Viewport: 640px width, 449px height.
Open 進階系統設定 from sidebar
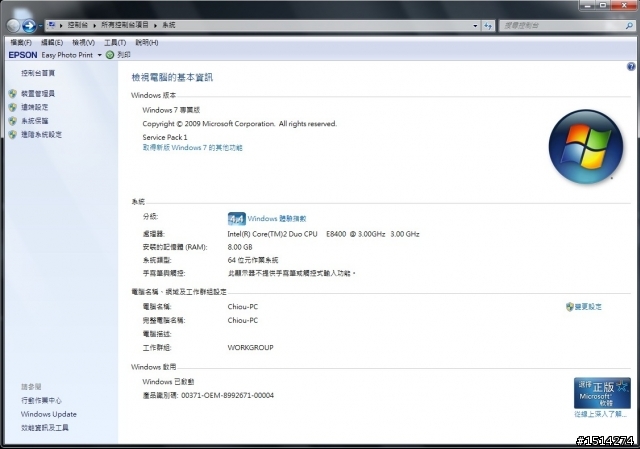(41, 134)
